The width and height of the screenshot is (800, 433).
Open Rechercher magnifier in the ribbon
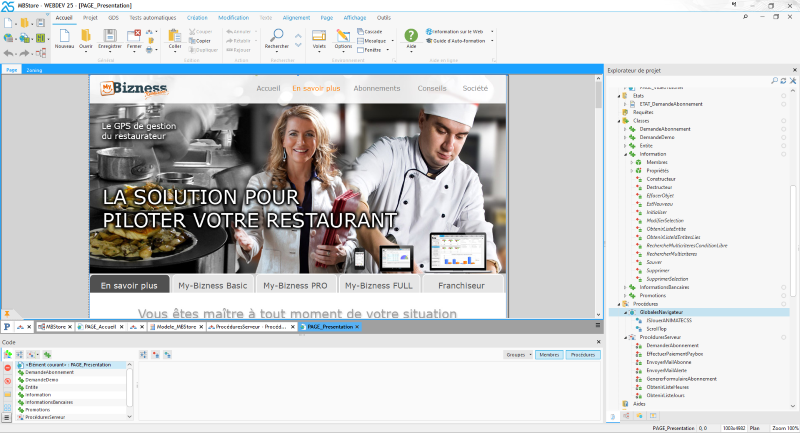[277, 36]
